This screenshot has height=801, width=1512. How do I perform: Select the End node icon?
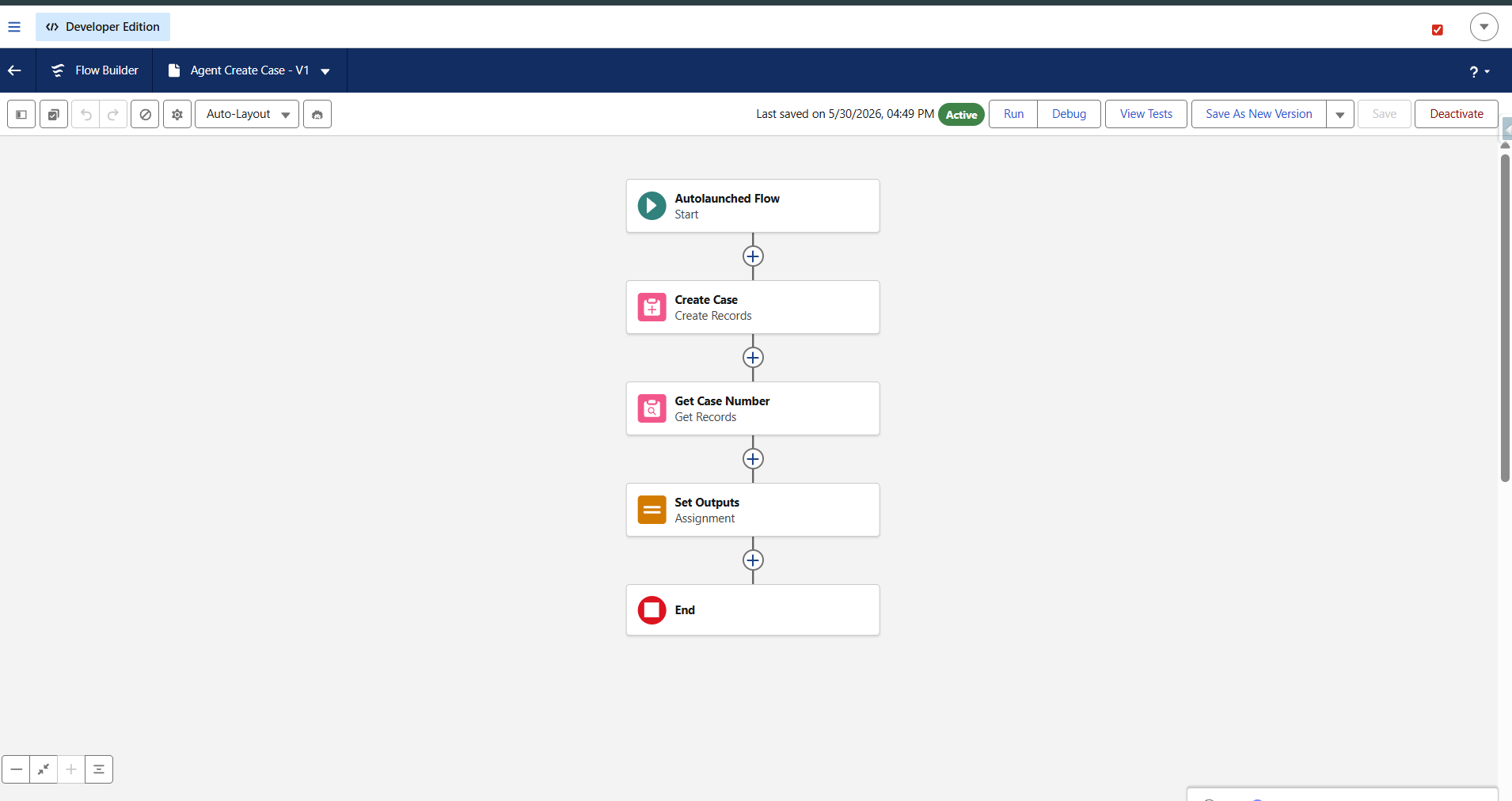pyautogui.click(x=652, y=610)
